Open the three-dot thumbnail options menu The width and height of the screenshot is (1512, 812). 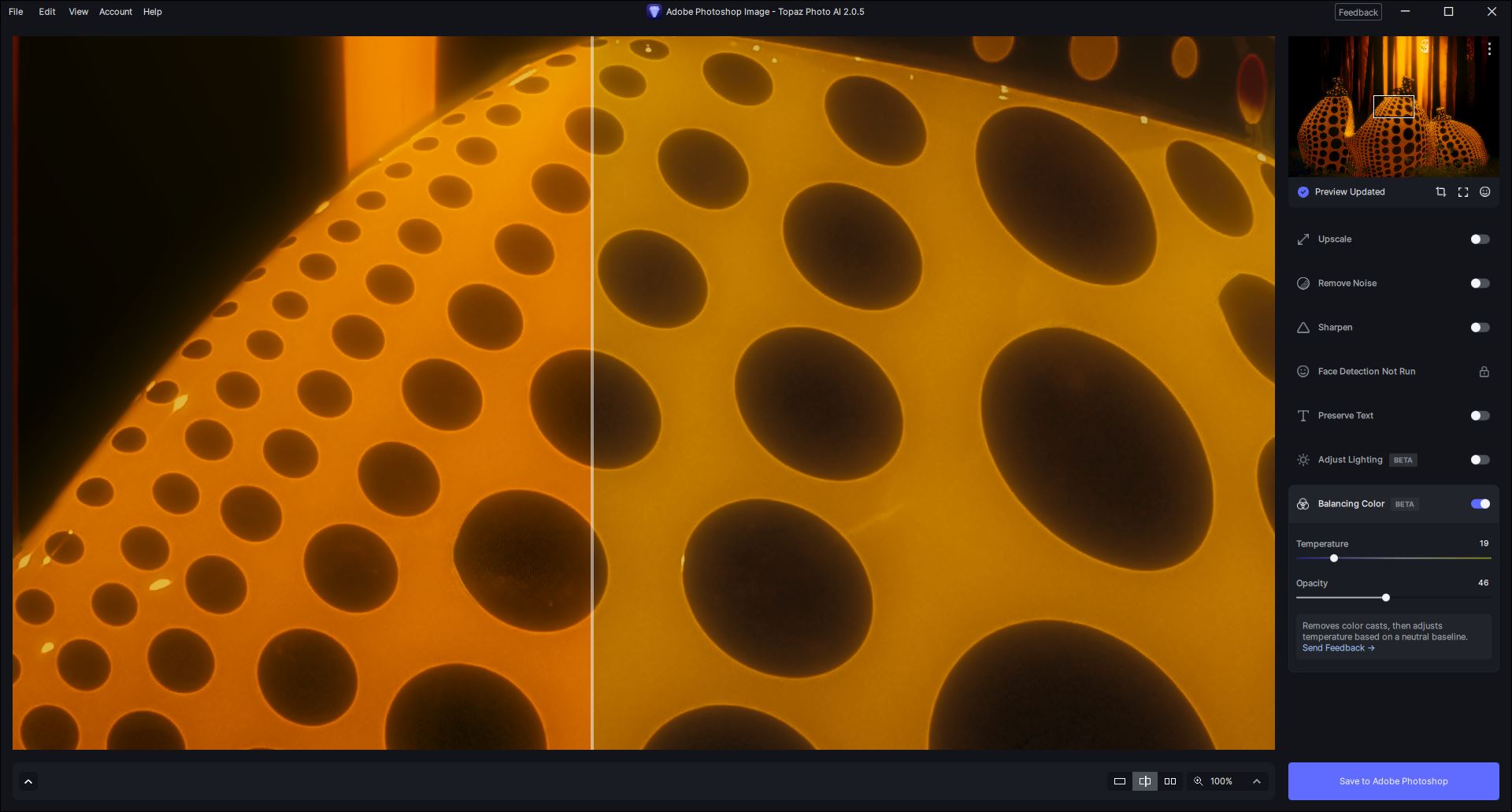pos(1489,49)
